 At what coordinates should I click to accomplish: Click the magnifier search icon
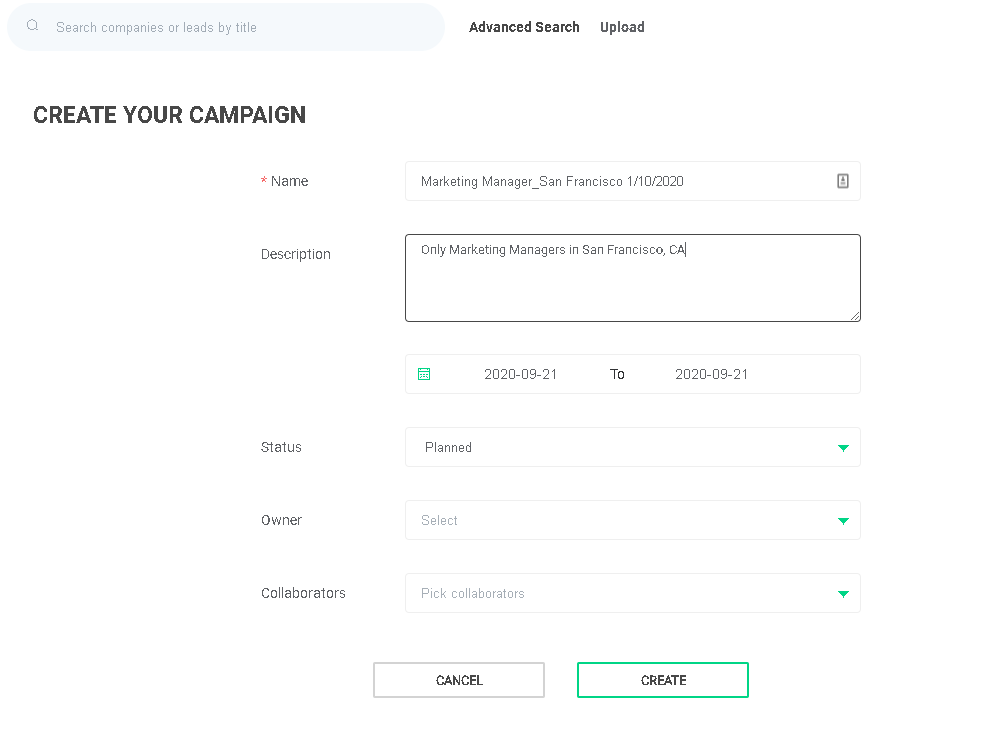point(33,26)
